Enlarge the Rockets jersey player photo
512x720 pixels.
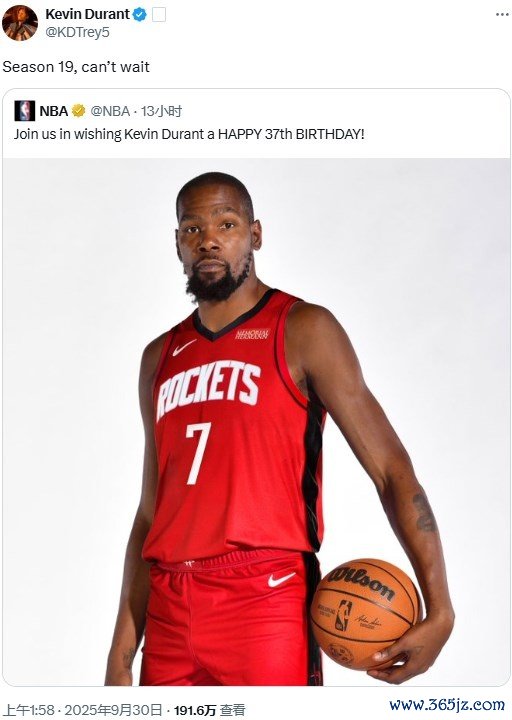tap(256, 422)
